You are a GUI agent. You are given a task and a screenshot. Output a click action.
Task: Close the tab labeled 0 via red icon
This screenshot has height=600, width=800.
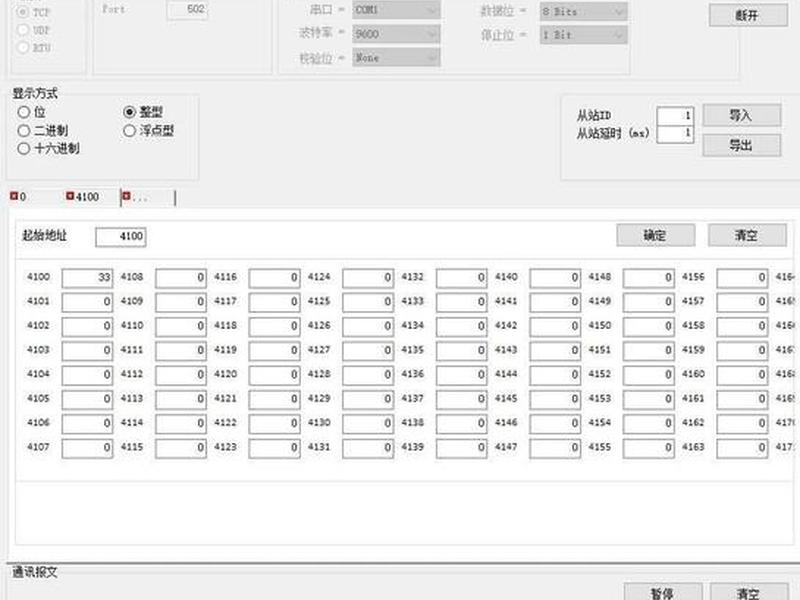point(14,196)
